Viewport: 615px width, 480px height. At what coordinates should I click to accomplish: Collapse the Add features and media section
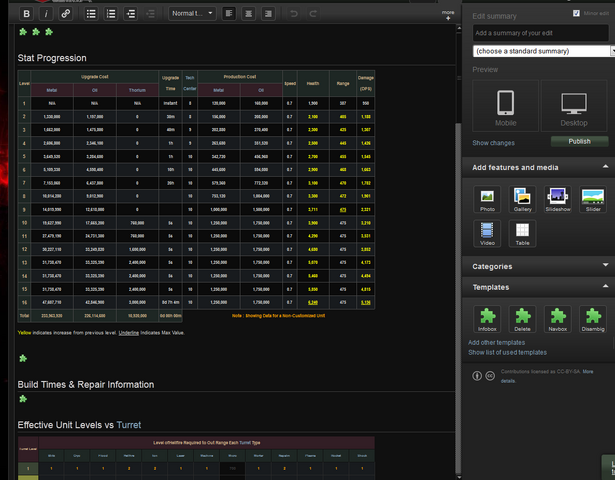pos(606,167)
